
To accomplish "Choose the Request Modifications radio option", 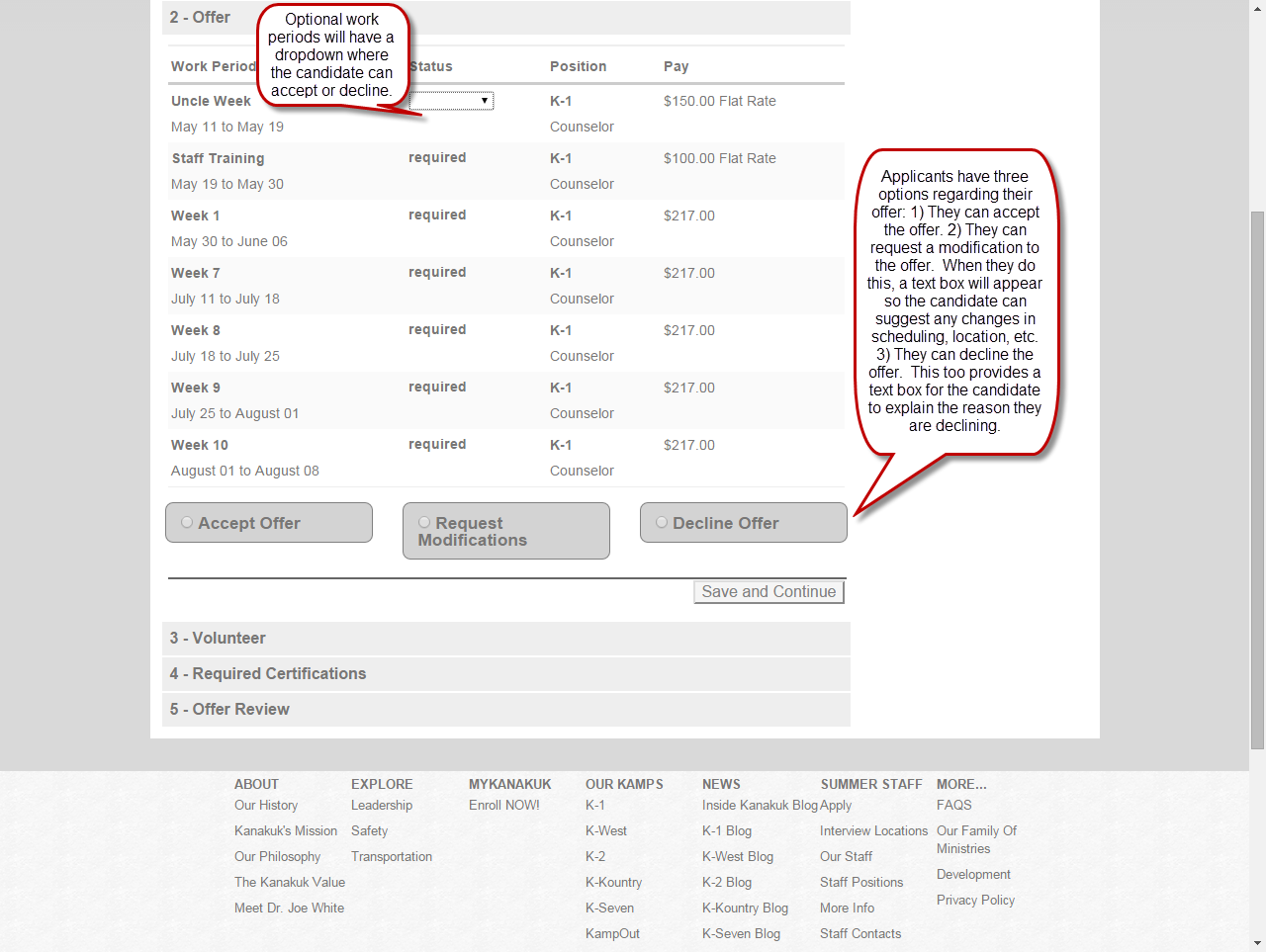I will click(424, 523).
